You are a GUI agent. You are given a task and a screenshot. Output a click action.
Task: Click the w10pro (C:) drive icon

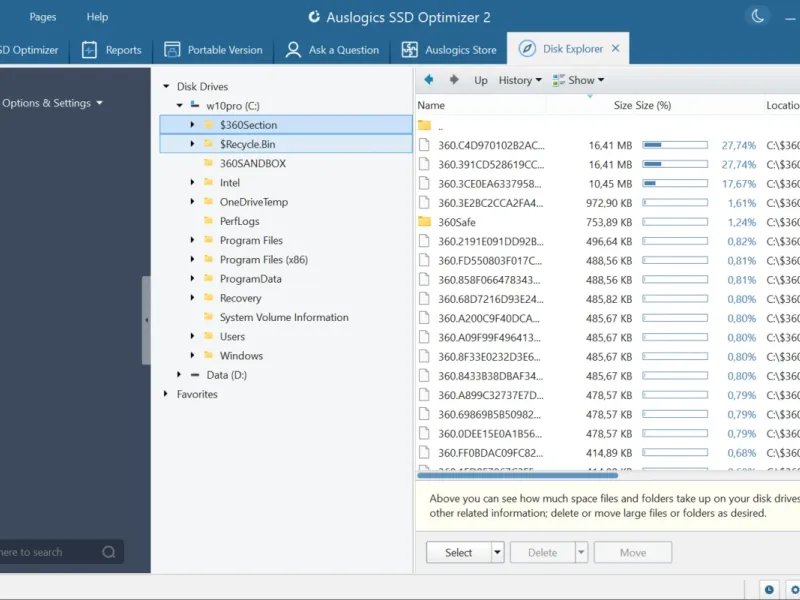(x=194, y=105)
